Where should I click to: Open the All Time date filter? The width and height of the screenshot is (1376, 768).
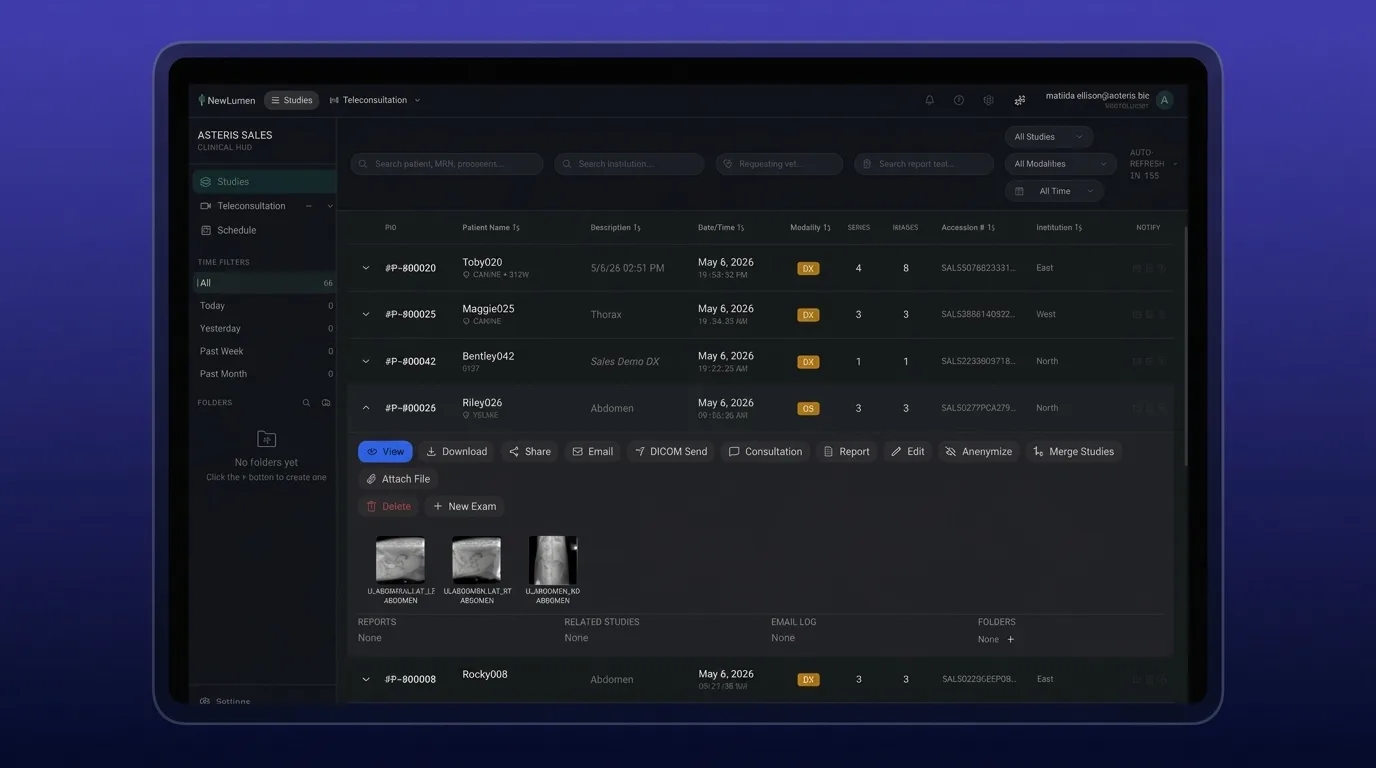[x=1054, y=191]
